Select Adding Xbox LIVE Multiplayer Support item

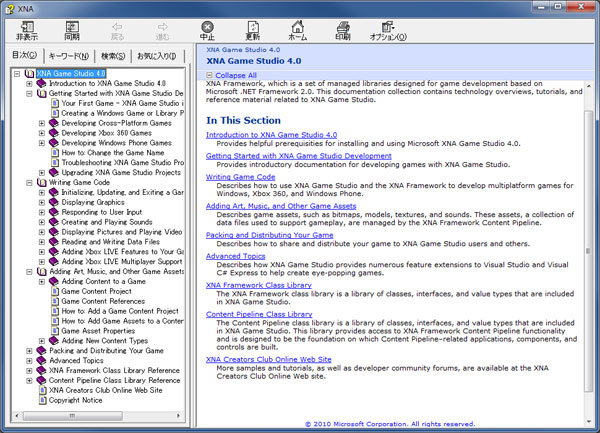click(122, 262)
